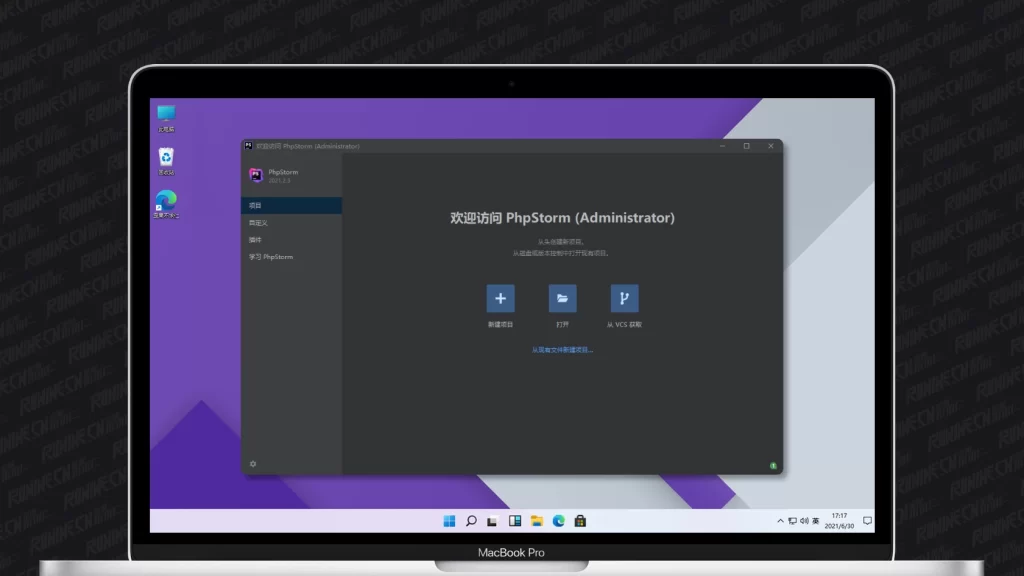Screen dimensions: 1024x576
Task: Expand the system tray hidden icons chevron
Action: 780,521
